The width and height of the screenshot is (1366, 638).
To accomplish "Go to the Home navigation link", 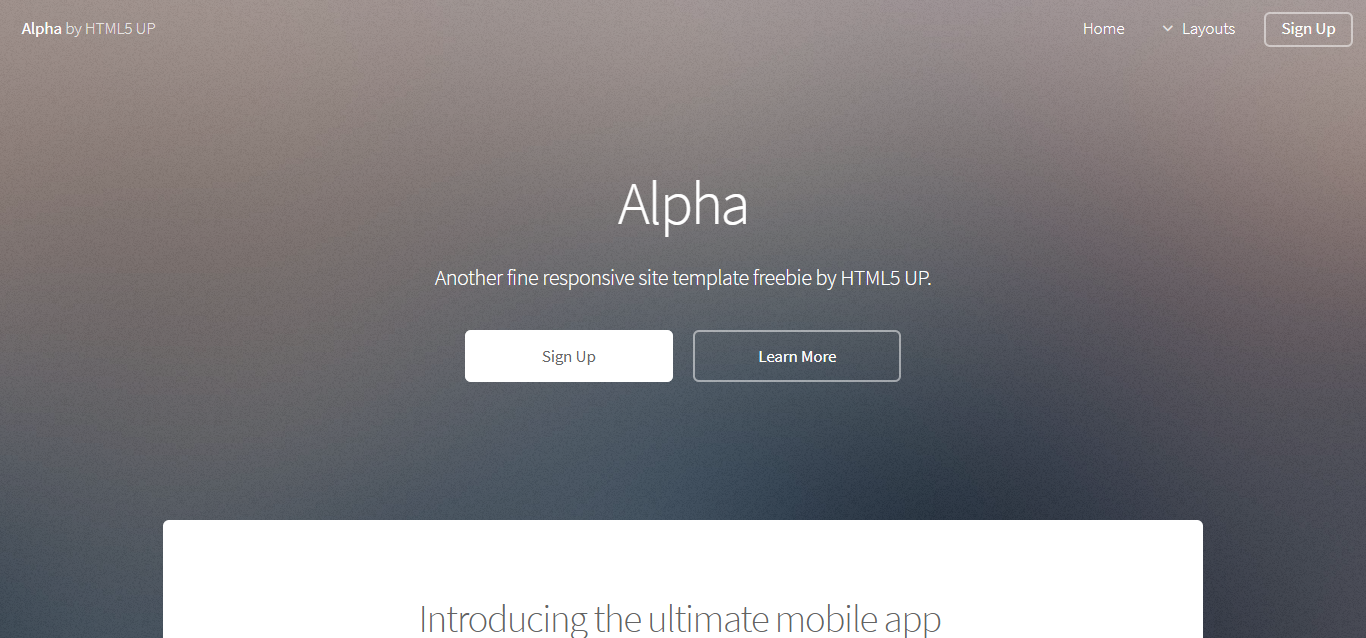I will click(x=1103, y=29).
